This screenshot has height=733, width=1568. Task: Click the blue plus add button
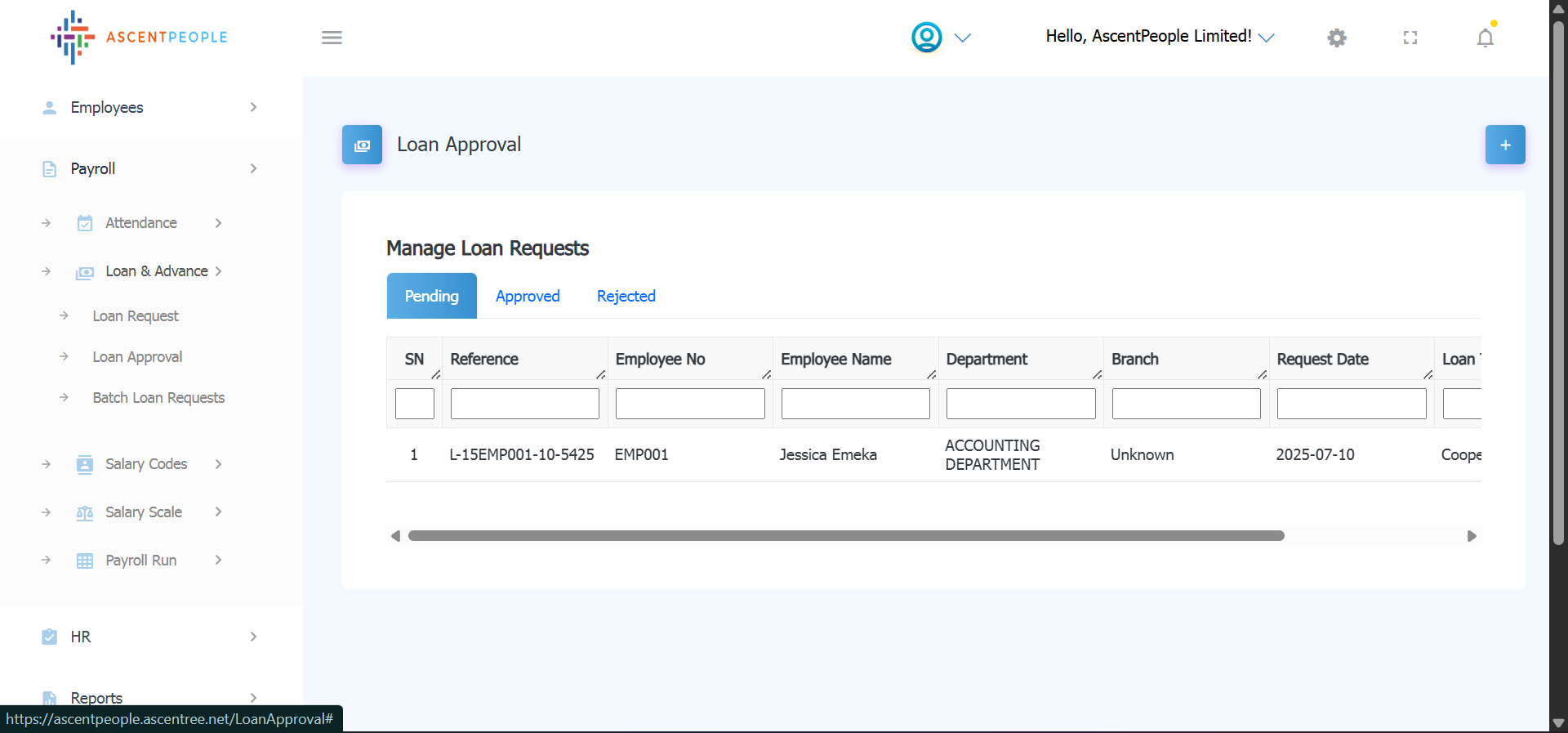(x=1504, y=145)
